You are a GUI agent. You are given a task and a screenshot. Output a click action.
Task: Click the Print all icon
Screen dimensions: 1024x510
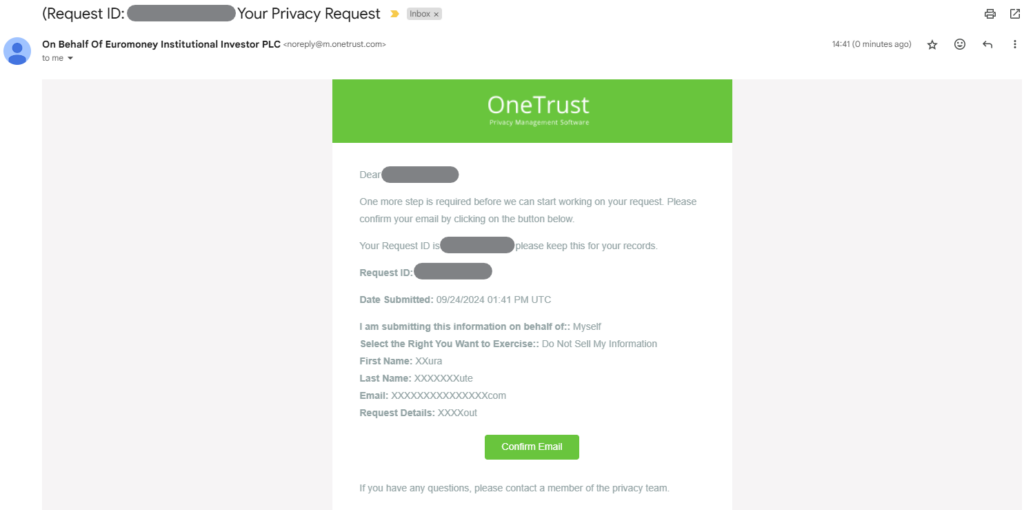coord(990,14)
